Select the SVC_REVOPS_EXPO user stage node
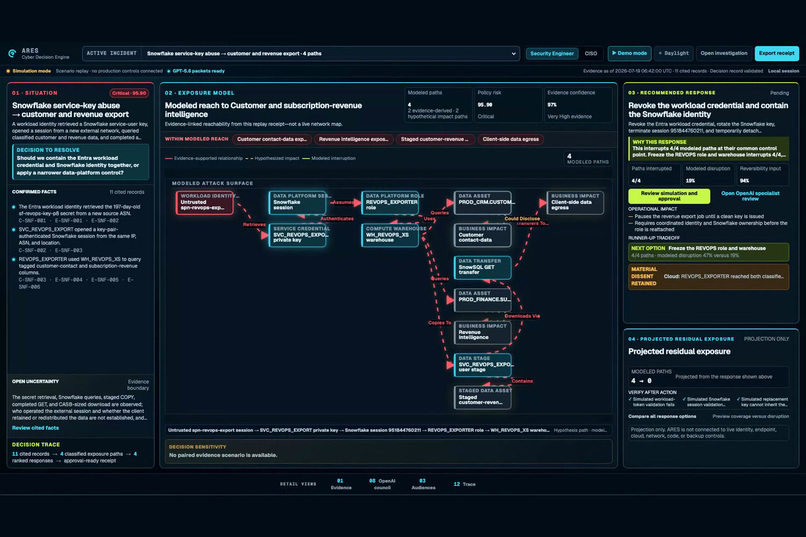Viewport: 806px width, 537px height. click(483, 365)
